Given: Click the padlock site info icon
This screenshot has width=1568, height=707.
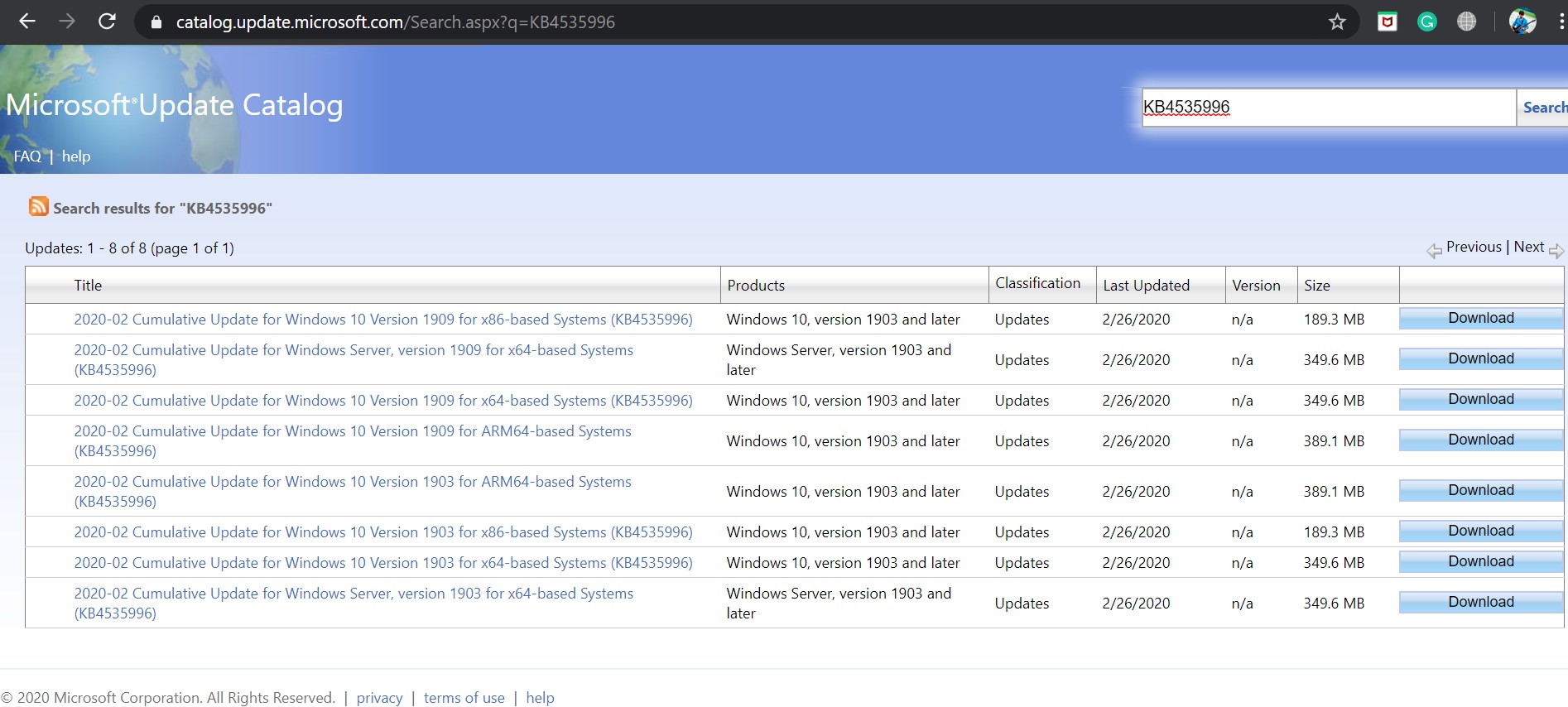Looking at the screenshot, I should coord(156,22).
